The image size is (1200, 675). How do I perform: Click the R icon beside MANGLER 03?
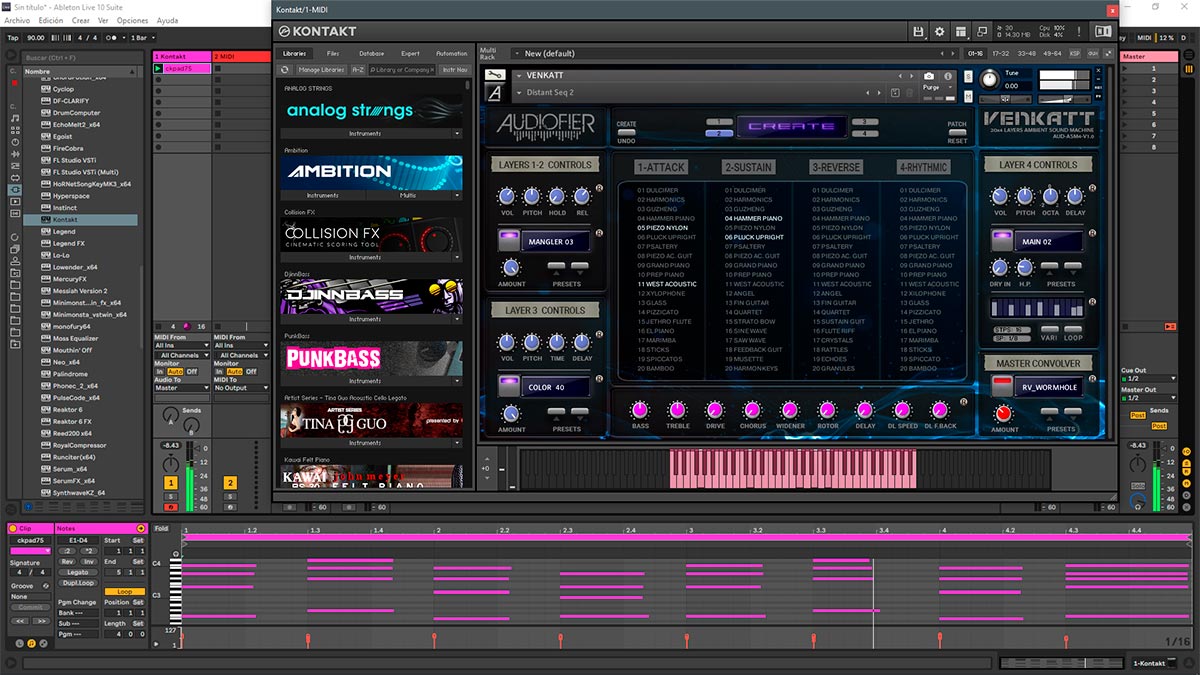coord(599,232)
